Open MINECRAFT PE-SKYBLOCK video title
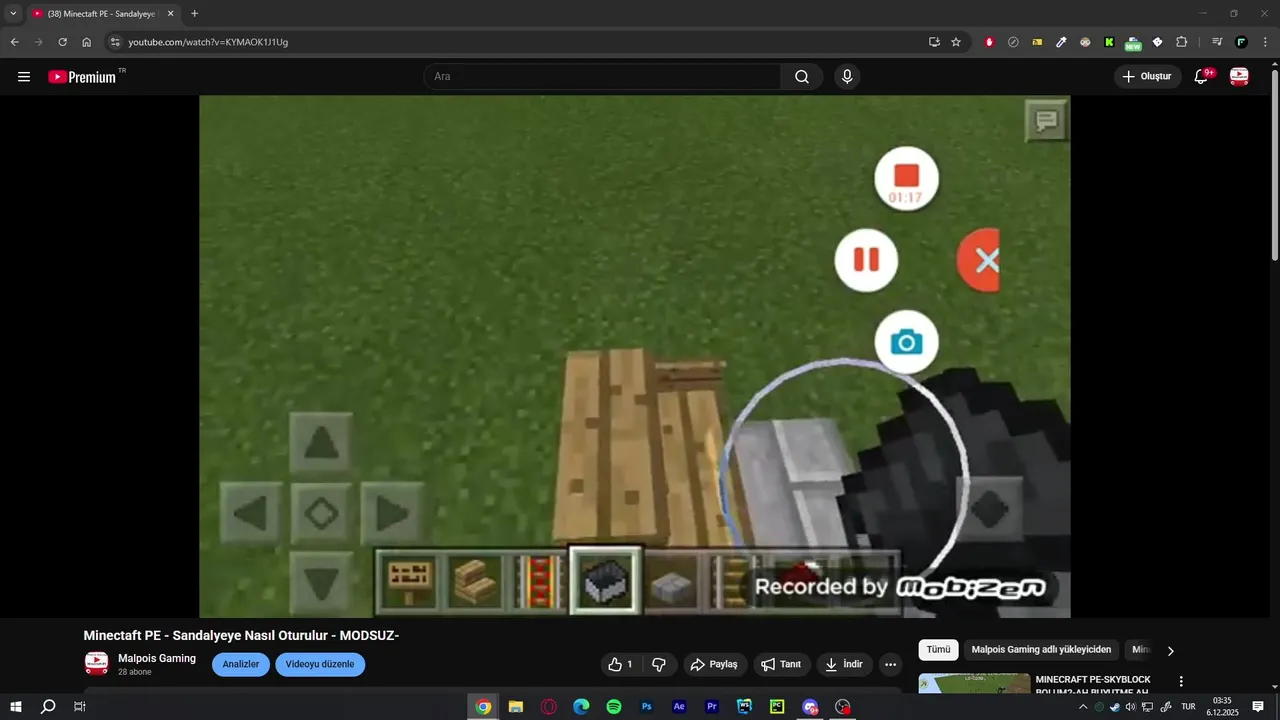This screenshot has width=1280, height=720. 1093,686
